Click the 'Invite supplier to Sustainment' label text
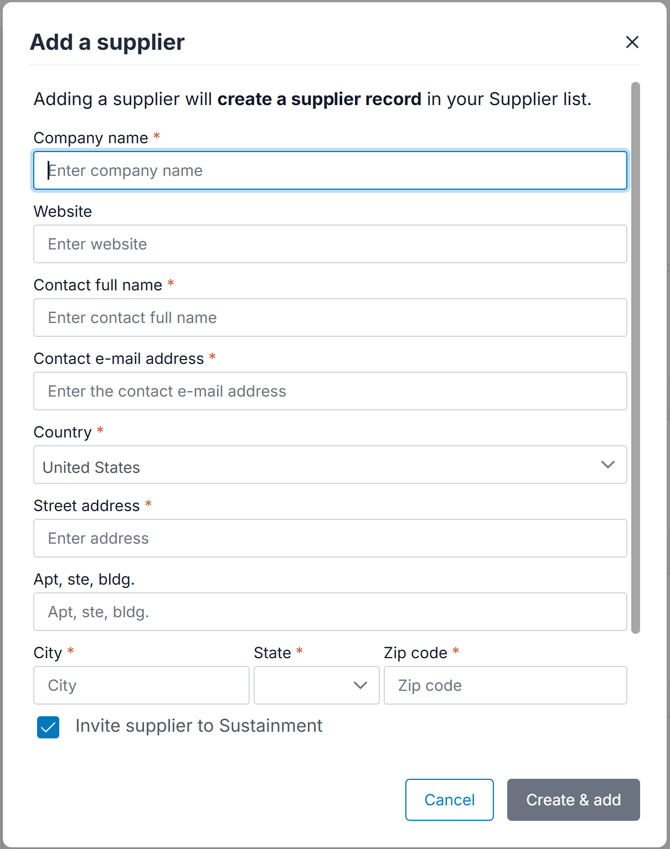Viewport: 670px width, 849px height. pyautogui.click(x=199, y=726)
